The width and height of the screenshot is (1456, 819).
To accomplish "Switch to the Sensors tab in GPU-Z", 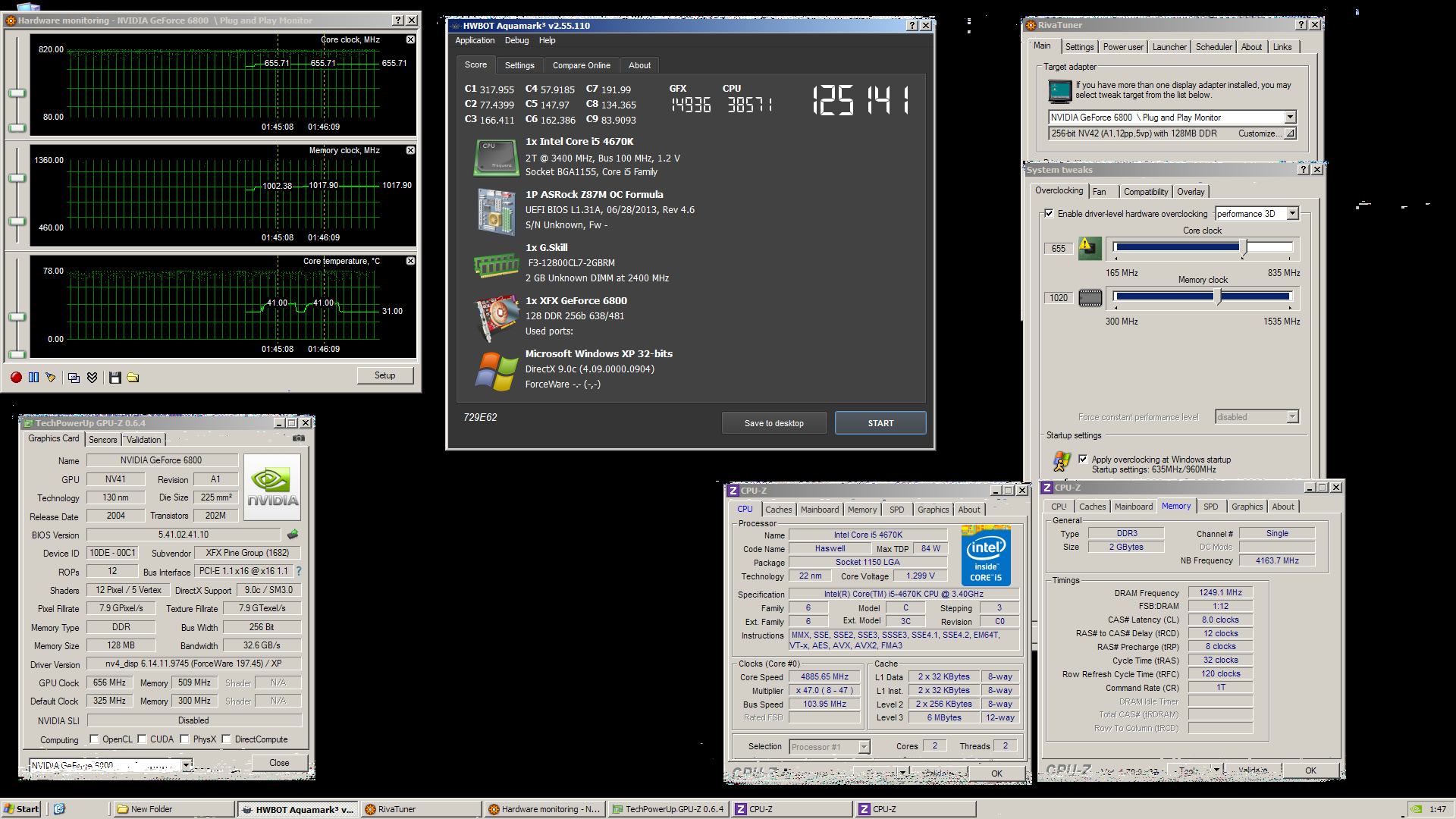I will tap(103, 440).
